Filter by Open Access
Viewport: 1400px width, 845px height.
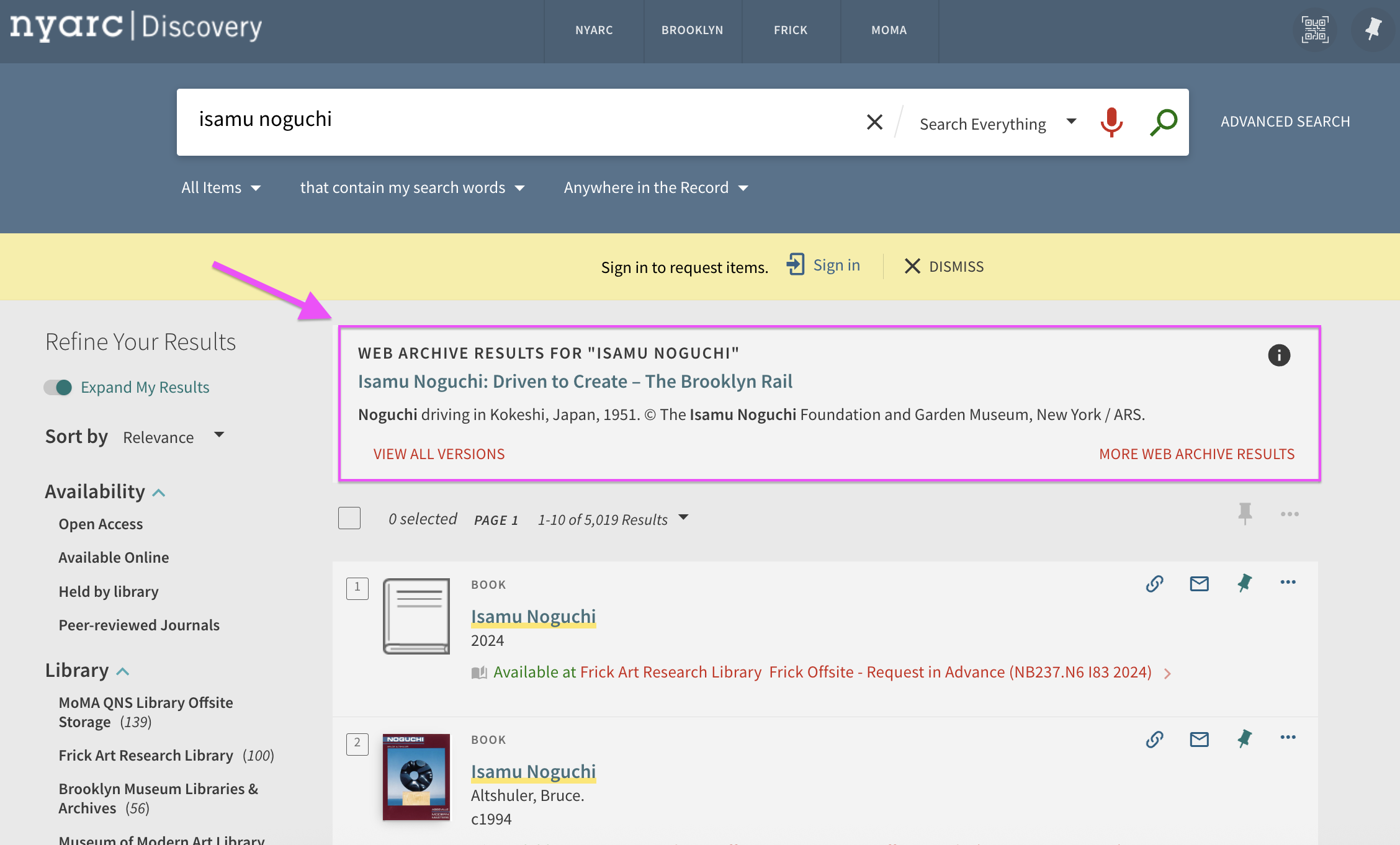coord(101,524)
